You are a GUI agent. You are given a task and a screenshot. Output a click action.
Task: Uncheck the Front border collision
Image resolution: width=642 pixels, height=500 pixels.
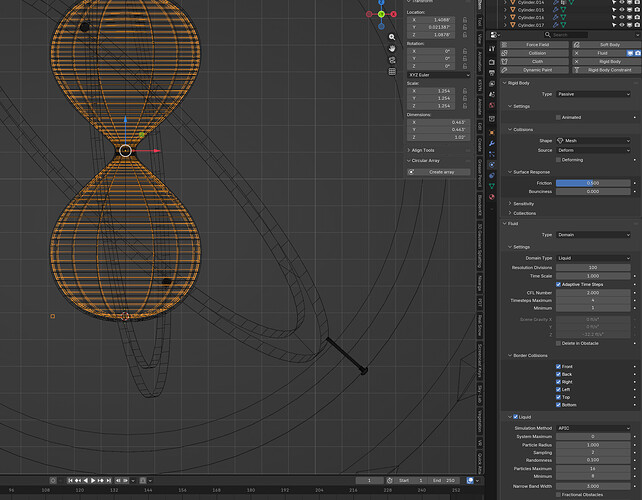coord(558,367)
